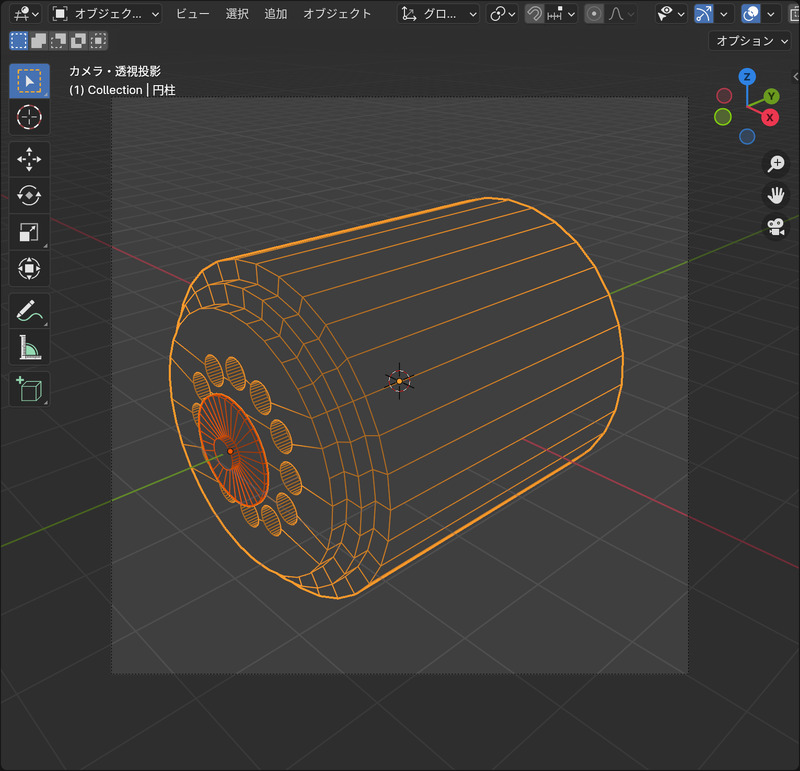Open the オブジェクト mode dropdown

click(106, 14)
